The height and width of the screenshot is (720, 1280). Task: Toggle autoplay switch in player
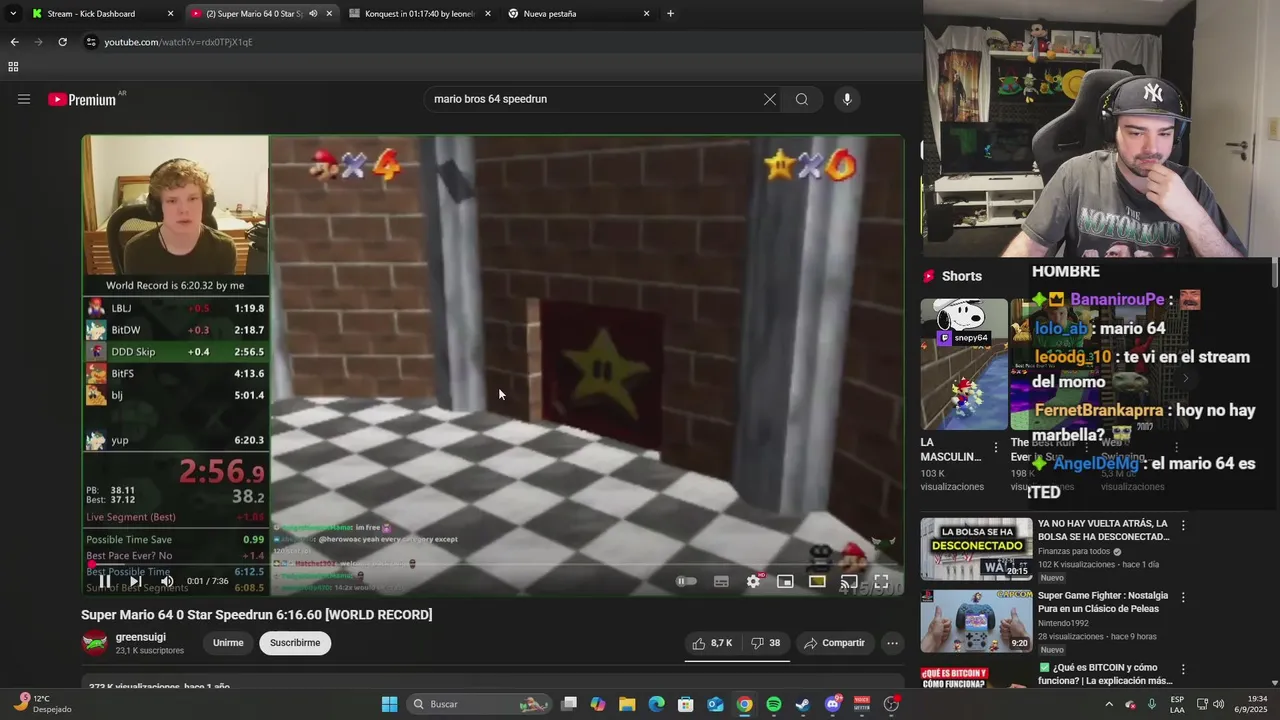[686, 581]
